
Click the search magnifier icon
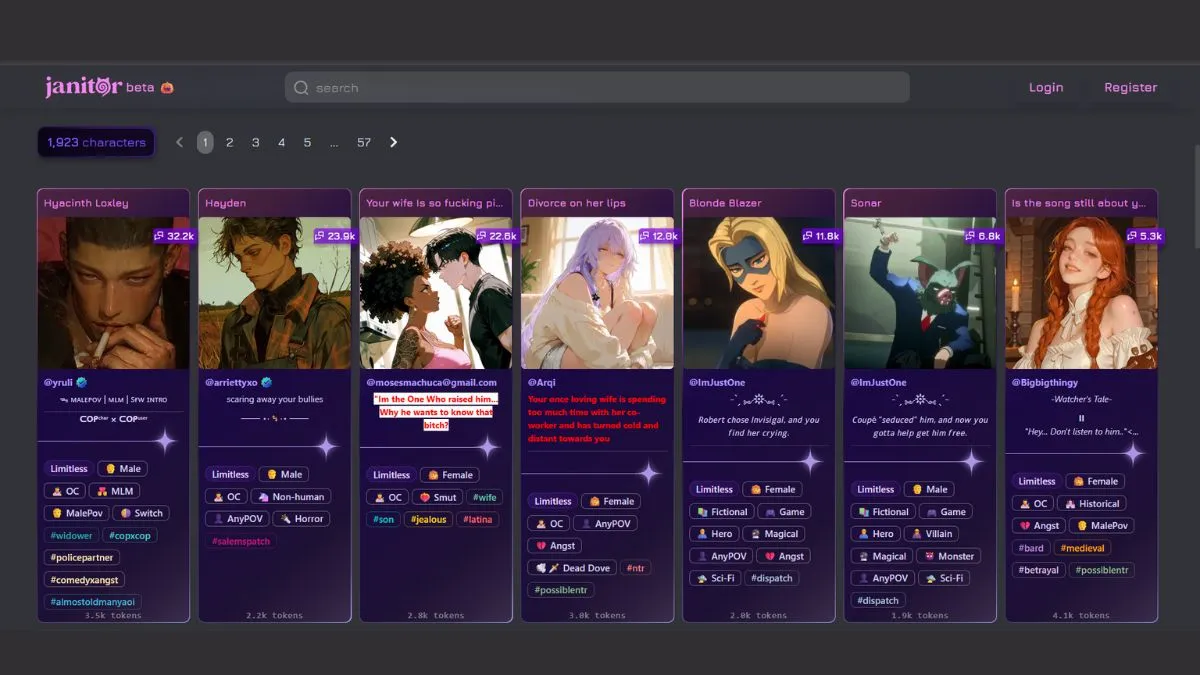tap(300, 87)
